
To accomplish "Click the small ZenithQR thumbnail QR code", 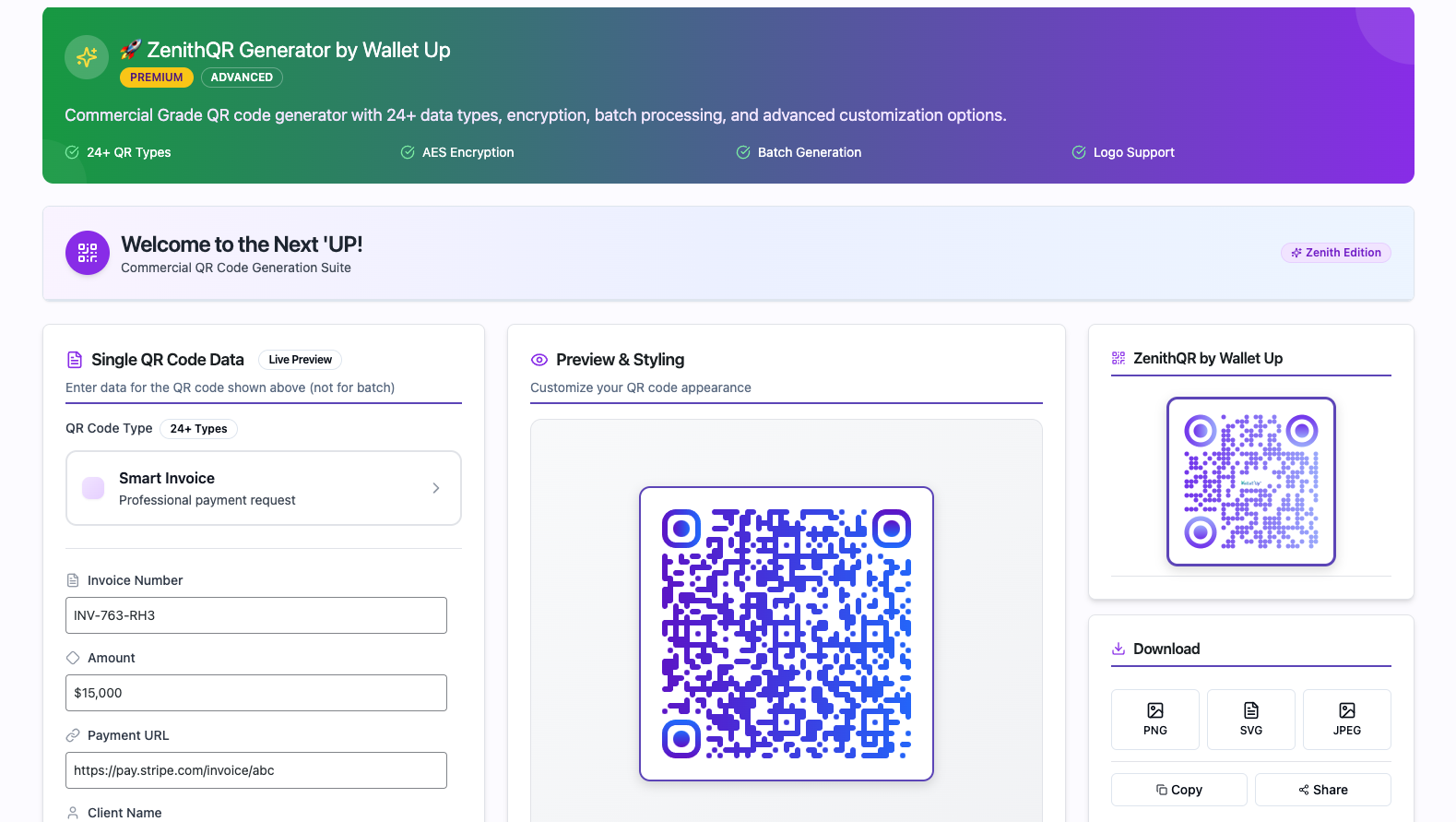I will 1251,482.
